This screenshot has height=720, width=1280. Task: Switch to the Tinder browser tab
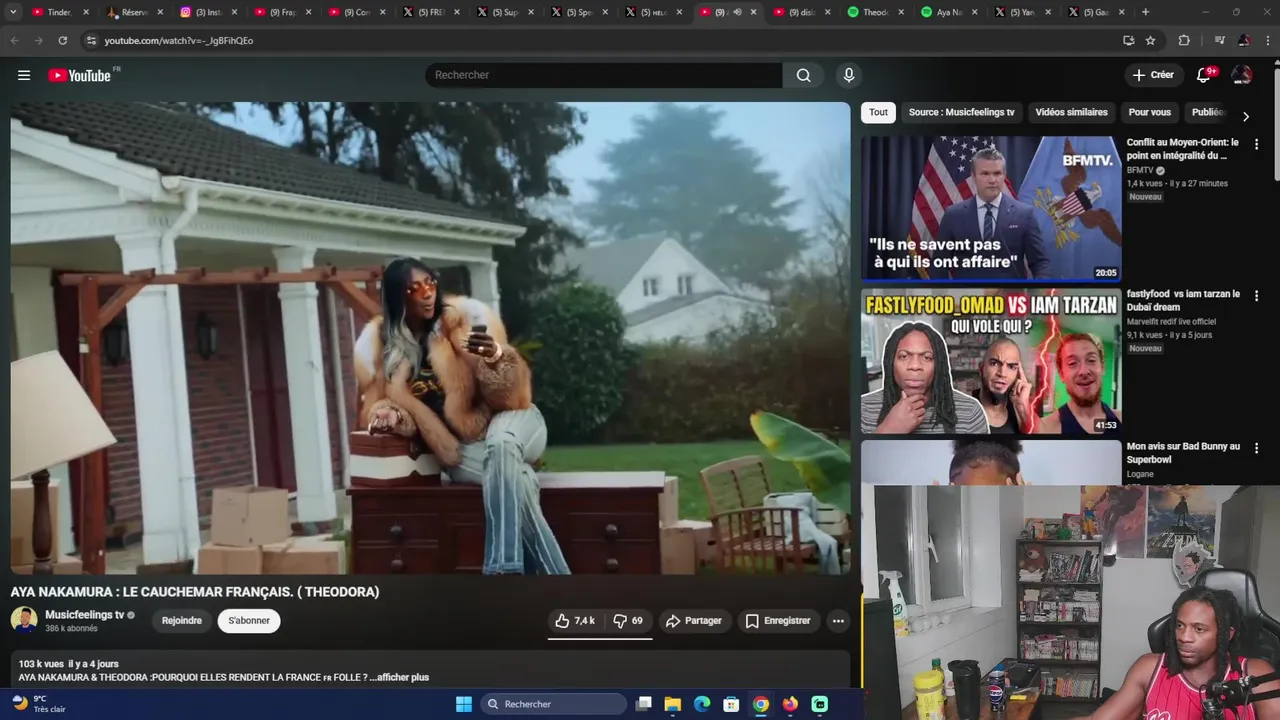pyautogui.click(x=60, y=12)
